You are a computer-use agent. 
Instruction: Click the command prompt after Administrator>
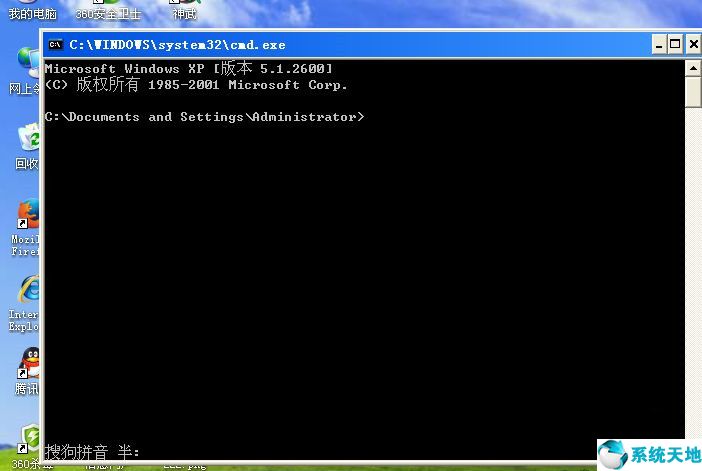tap(370, 117)
